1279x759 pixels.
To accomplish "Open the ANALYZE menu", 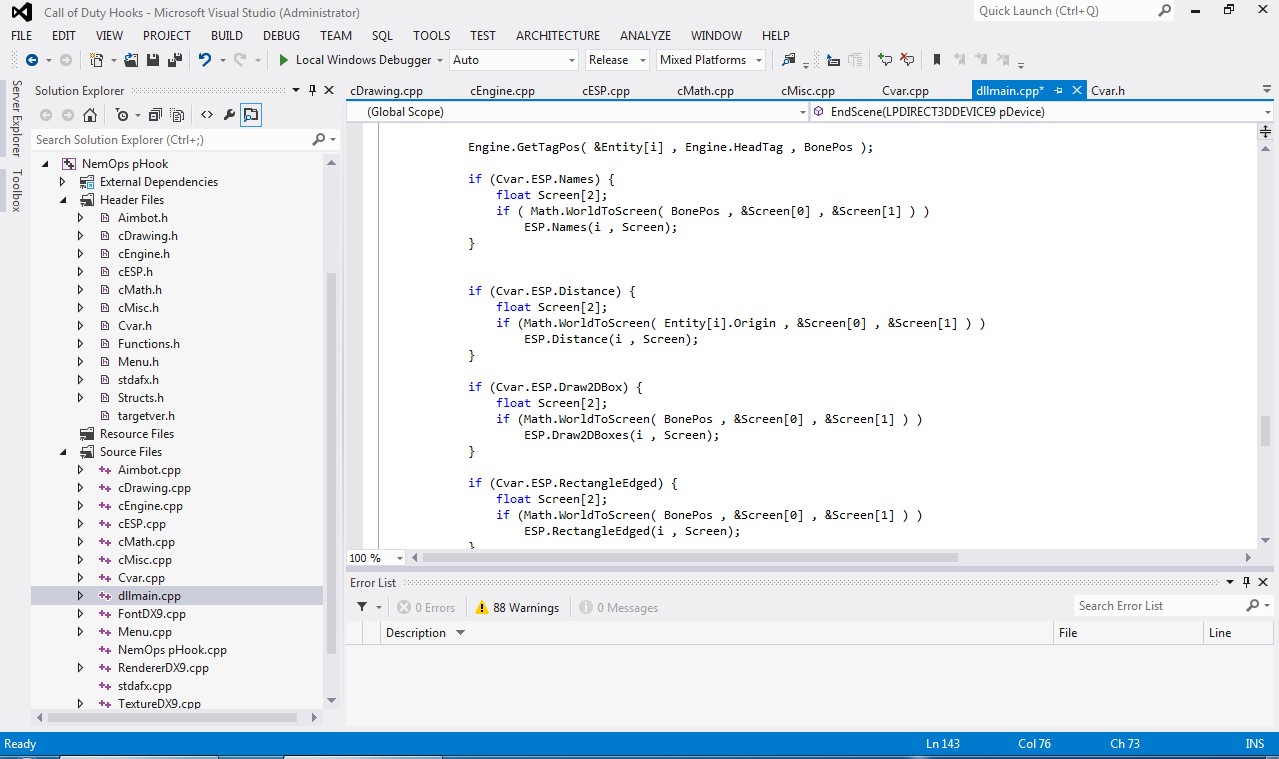I will (x=645, y=35).
